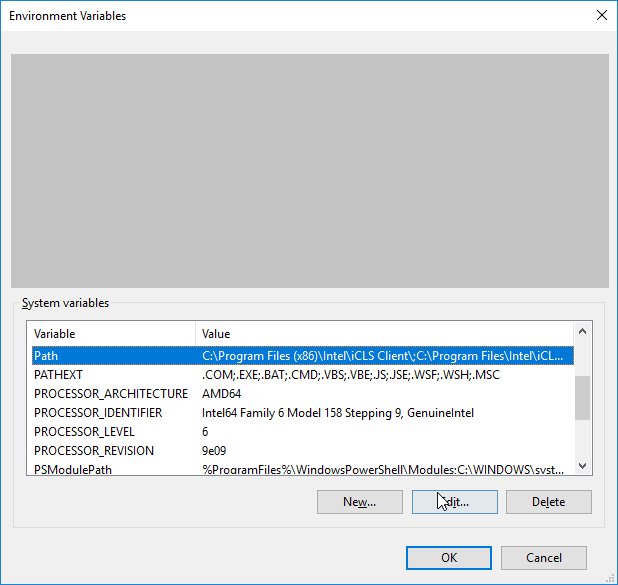
Task: Select the PROCESSOR_ARCHITECTURE variable row
Action: [x=303, y=393]
